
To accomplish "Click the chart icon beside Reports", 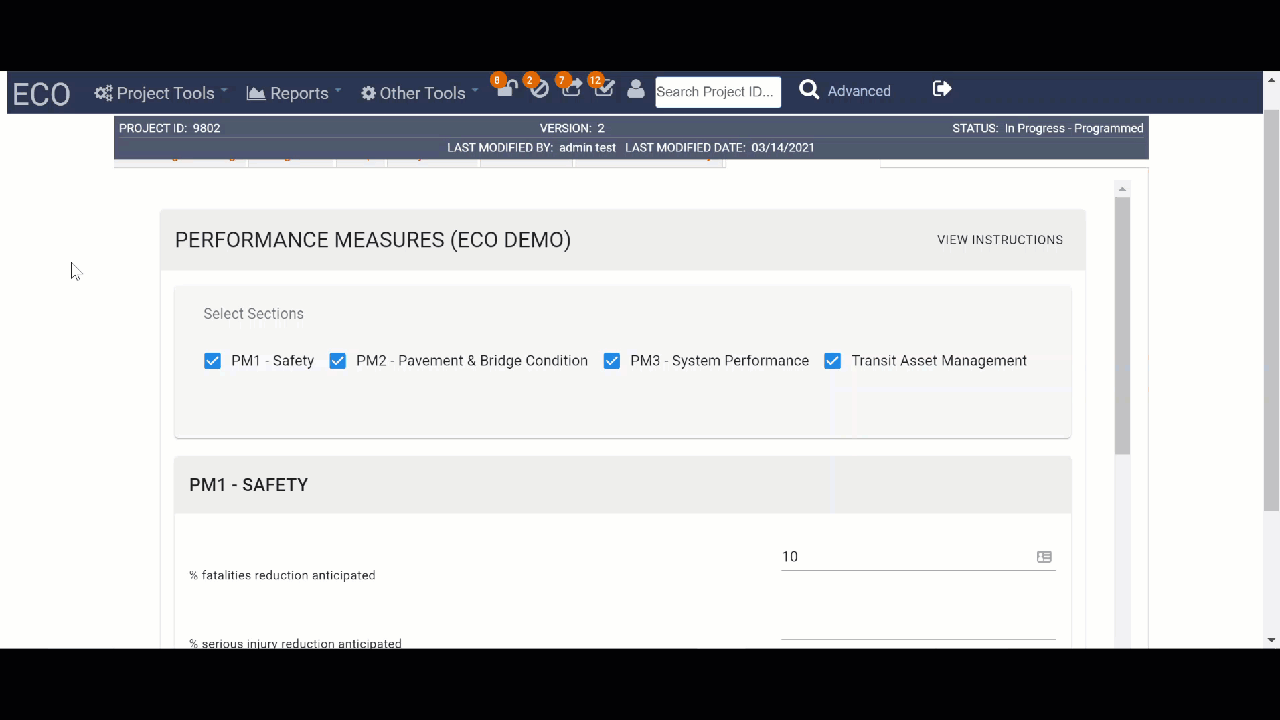I will pyautogui.click(x=256, y=93).
